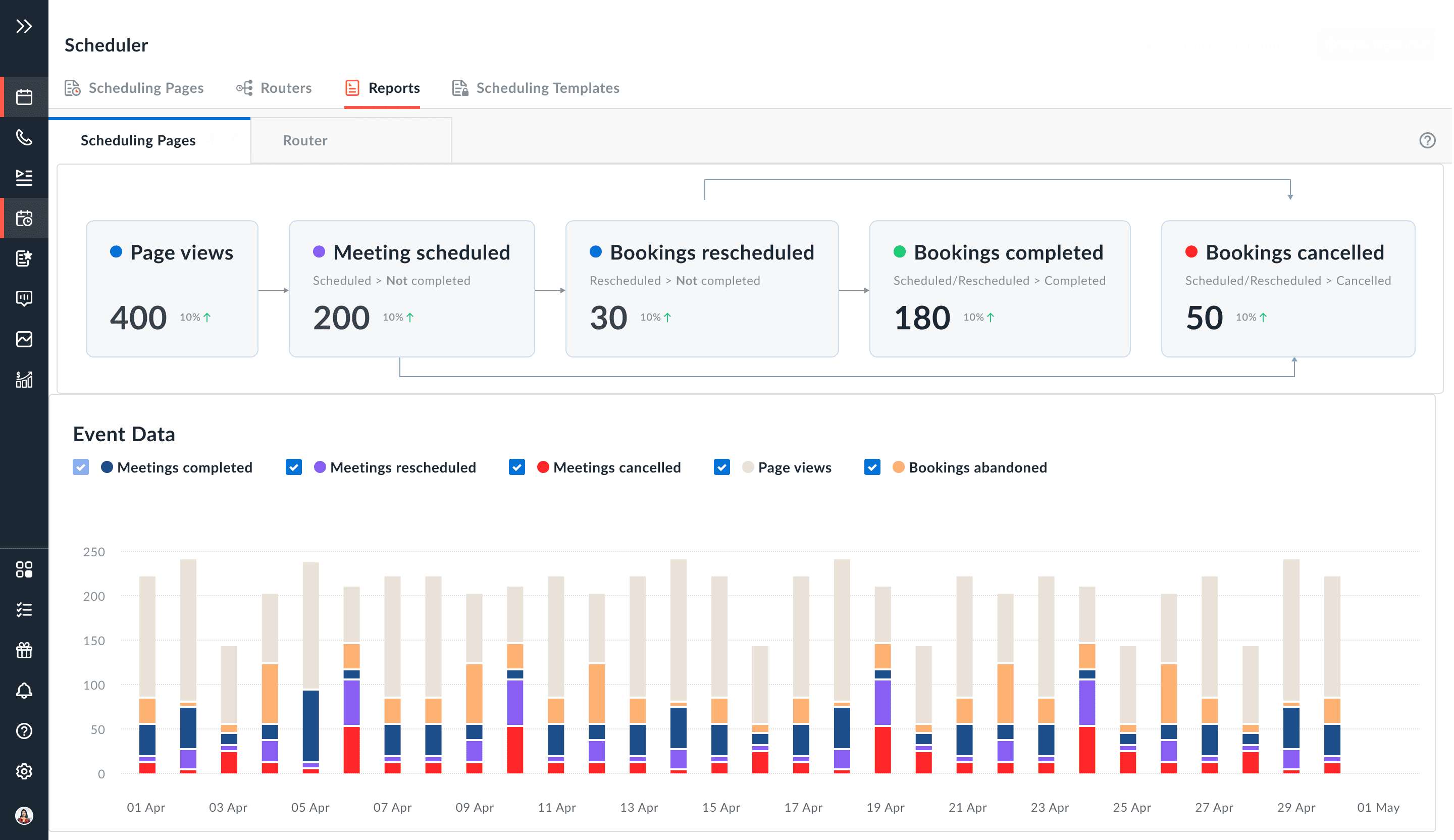Open the revenue chart sidebar icon
Viewport: 1454px width, 840px height.
(24, 380)
